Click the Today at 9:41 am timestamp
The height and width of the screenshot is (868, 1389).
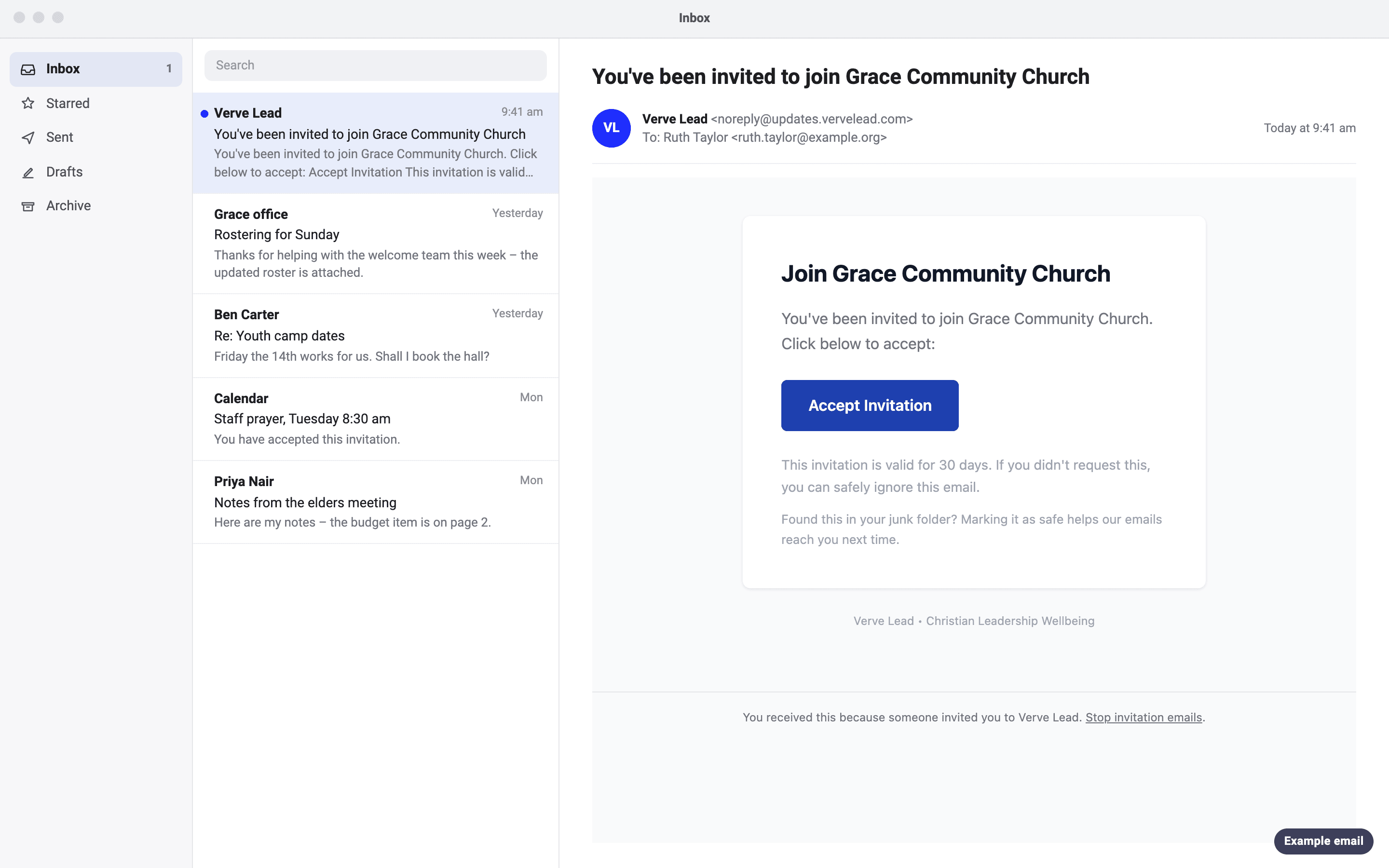click(x=1309, y=128)
